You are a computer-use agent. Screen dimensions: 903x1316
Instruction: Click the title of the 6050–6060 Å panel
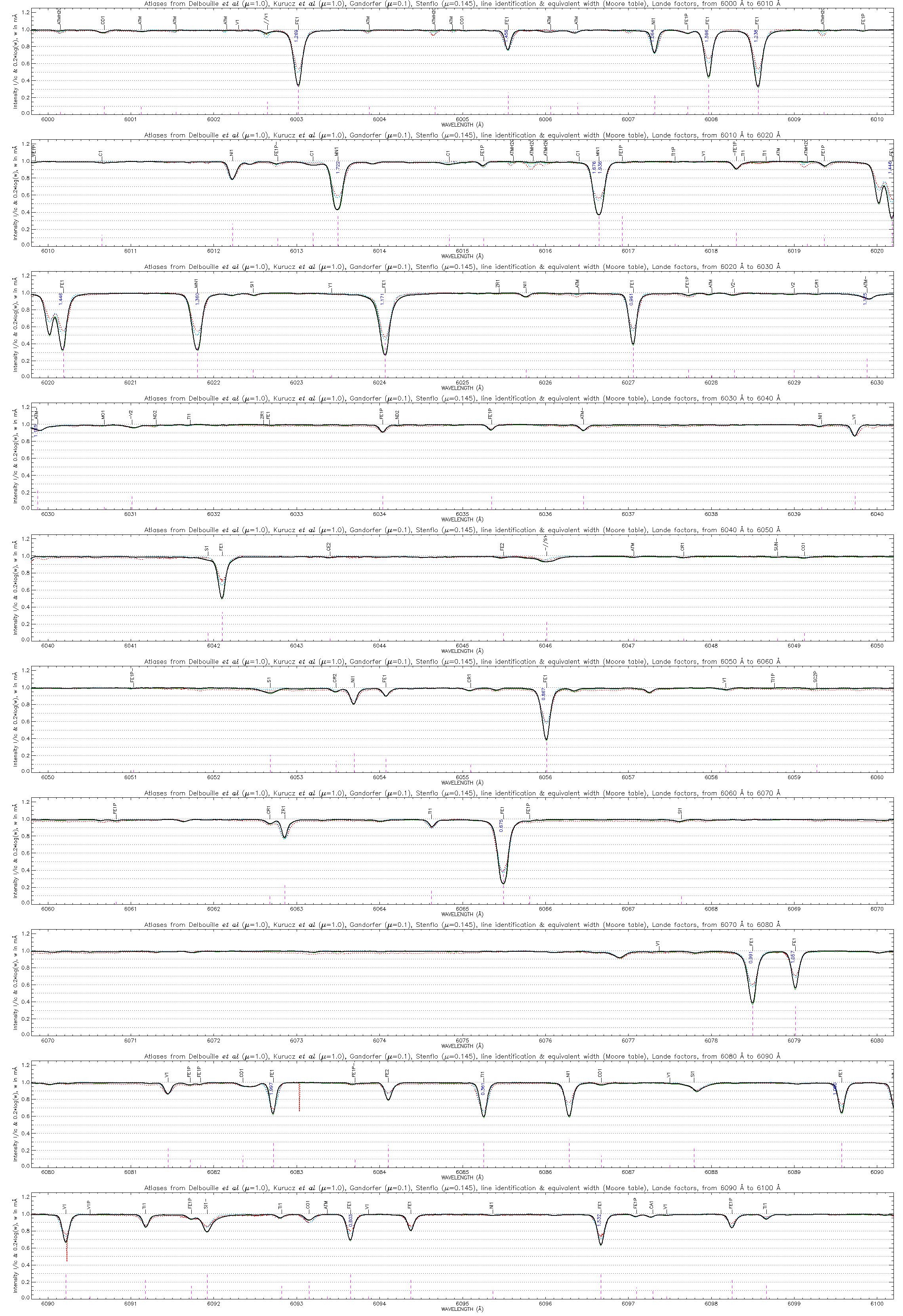coord(462,662)
